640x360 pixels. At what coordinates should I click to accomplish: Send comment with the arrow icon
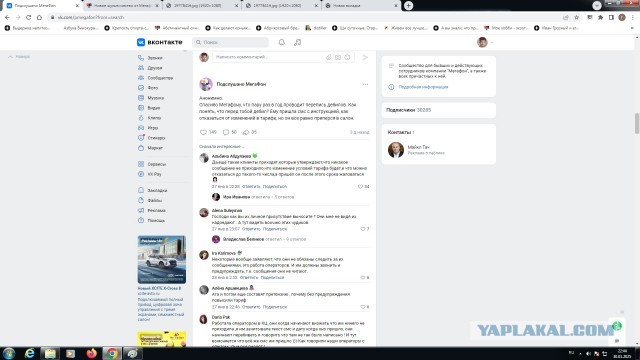click(365, 57)
